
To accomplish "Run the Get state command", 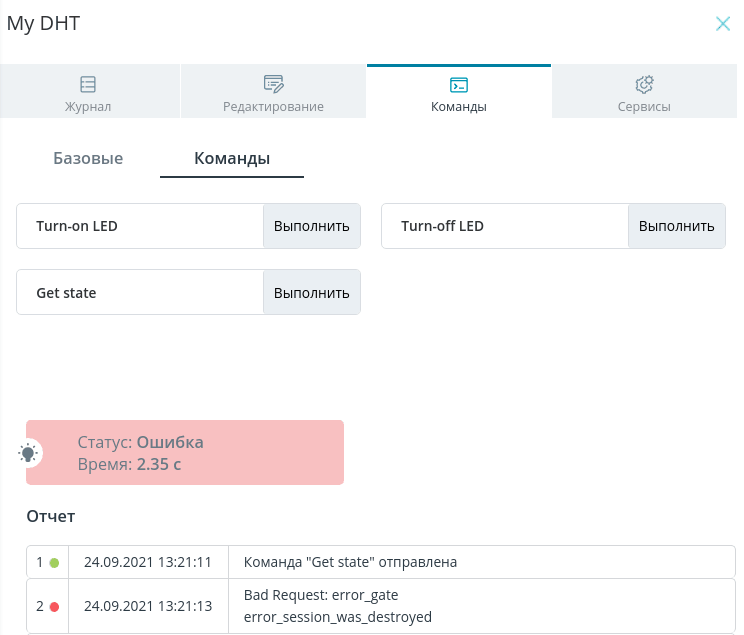I will click(x=312, y=293).
